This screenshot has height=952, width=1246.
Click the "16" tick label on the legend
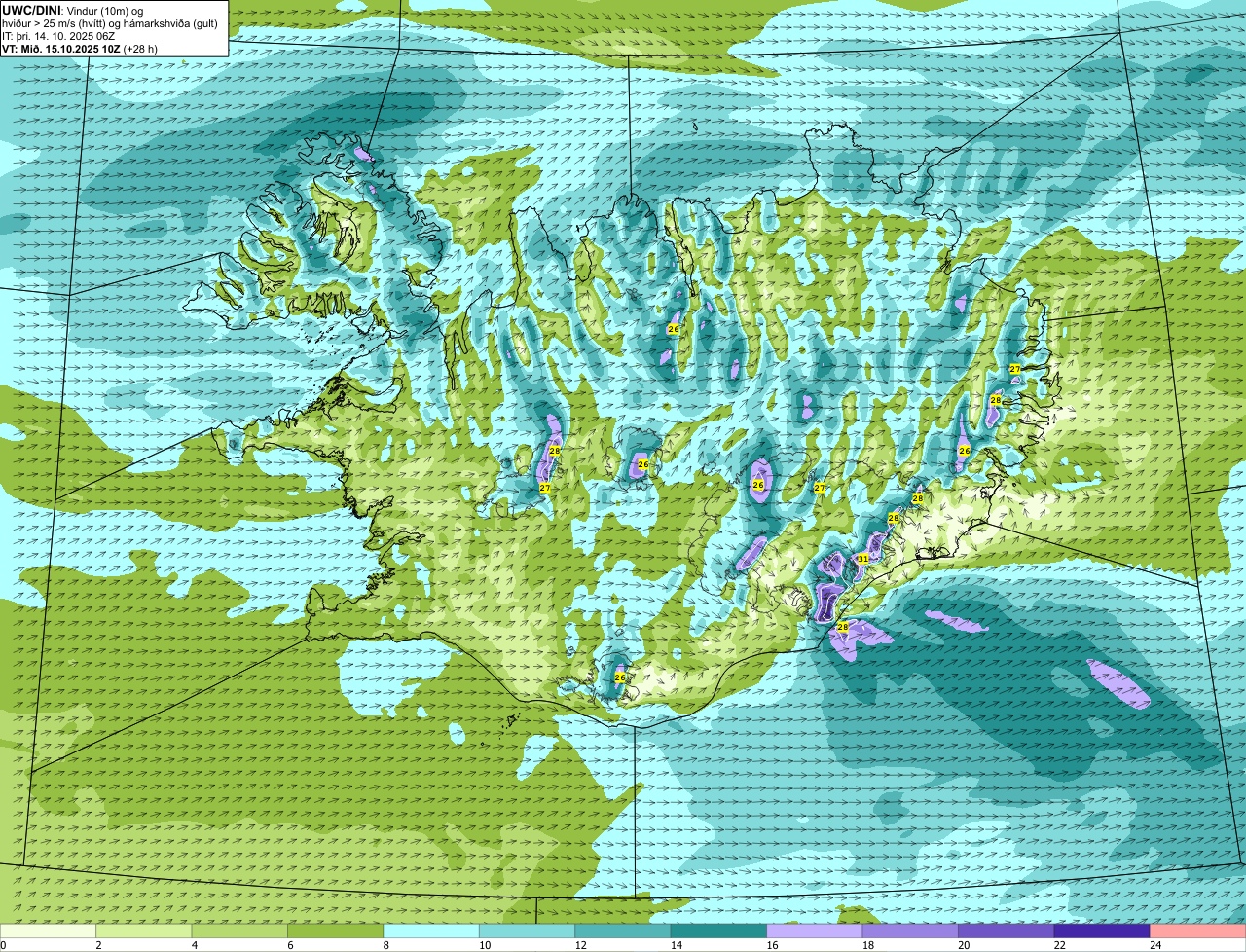click(771, 945)
